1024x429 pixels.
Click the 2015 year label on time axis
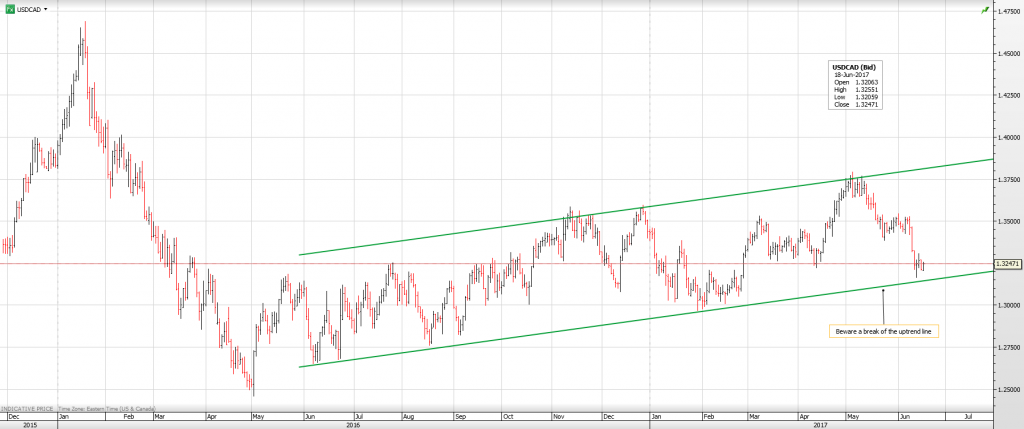(x=30, y=424)
